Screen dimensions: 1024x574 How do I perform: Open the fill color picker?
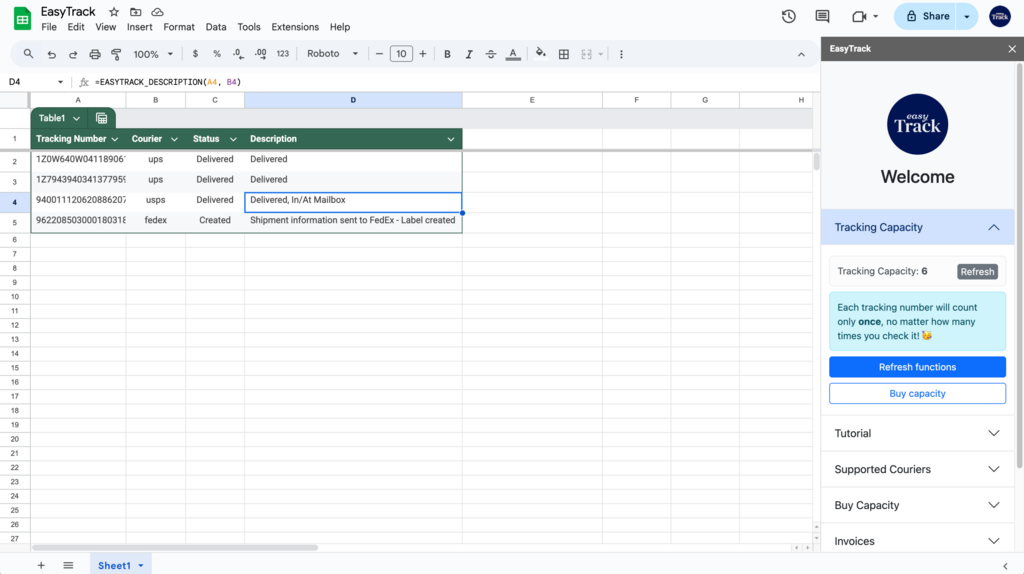pyautogui.click(x=541, y=54)
